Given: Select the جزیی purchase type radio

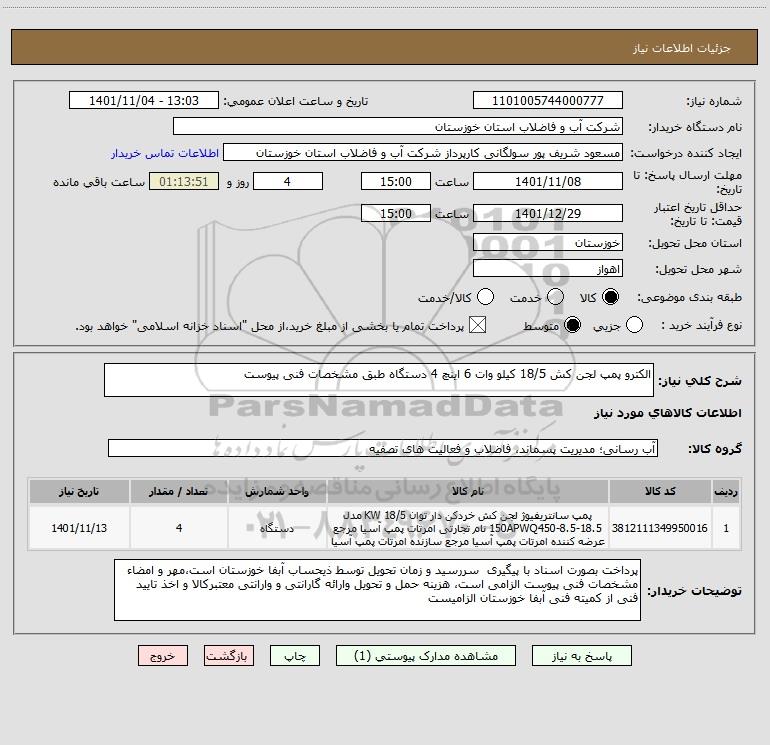Looking at the screenshot, I should coord(634,325).
